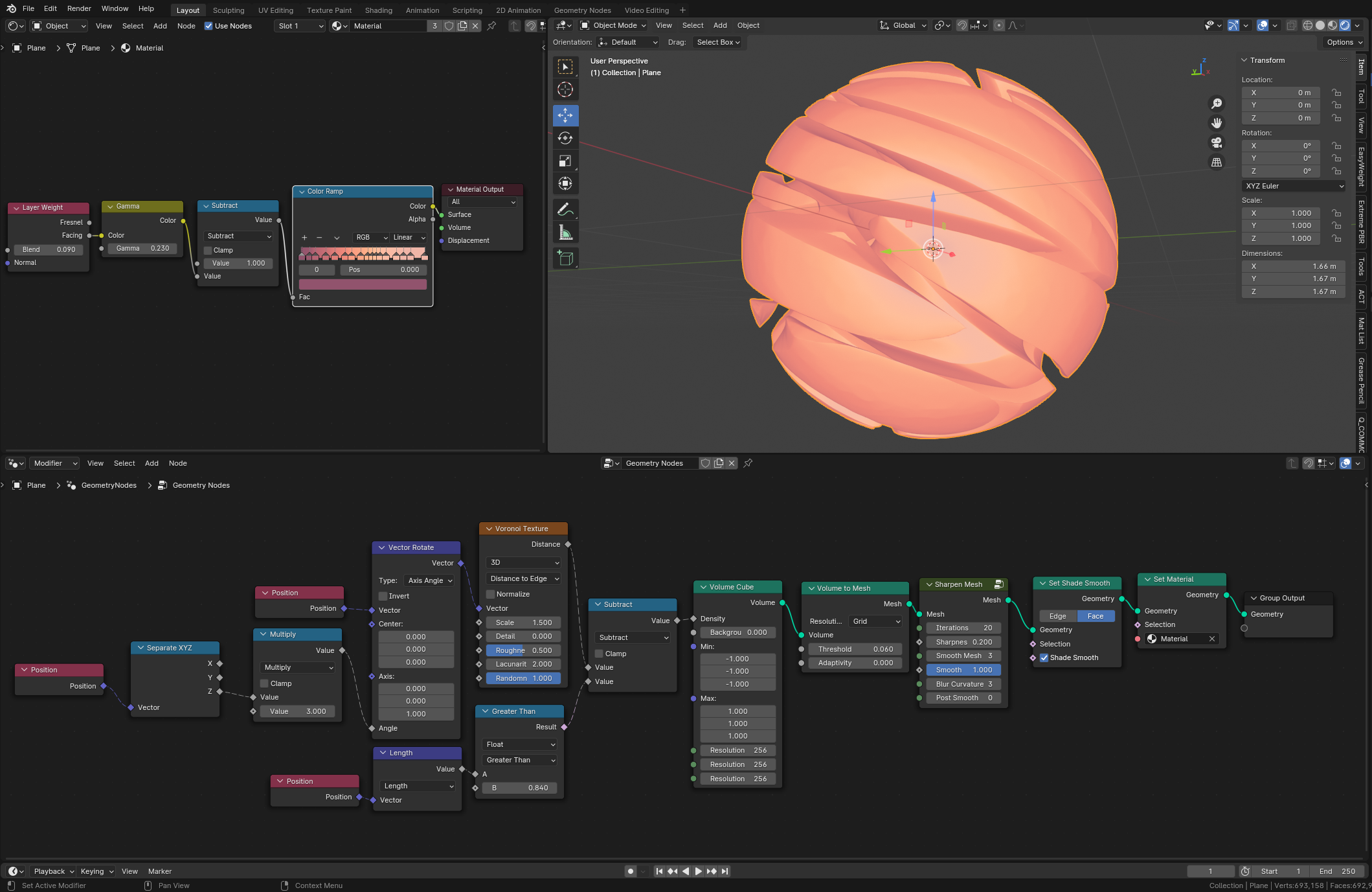Viewport: 1372px width, 892px height.
Task: Select the Move tool in viewport toolbar
Action: tap(565, 115)
